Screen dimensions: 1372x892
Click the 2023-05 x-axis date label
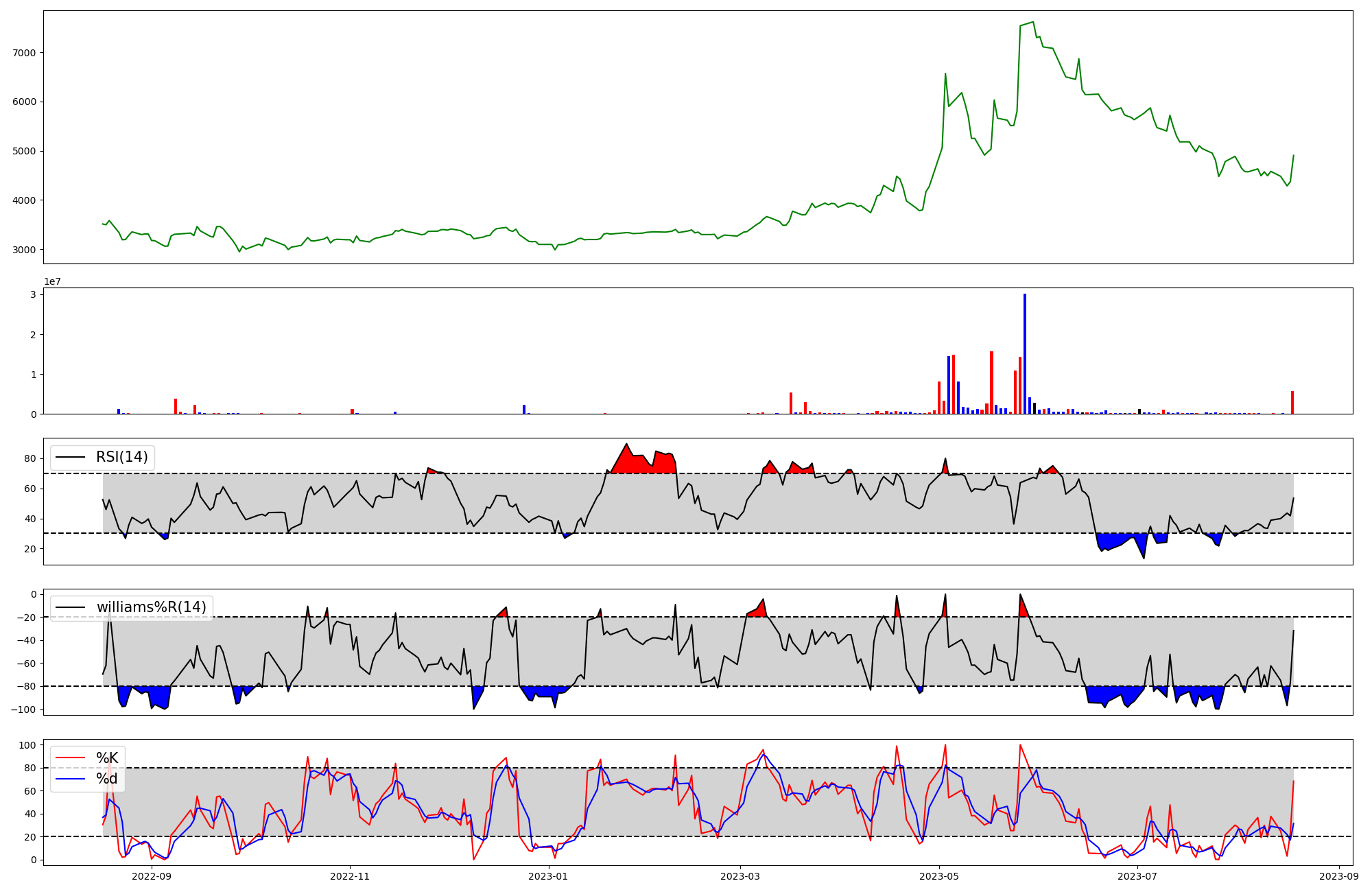tap(939, 876)
